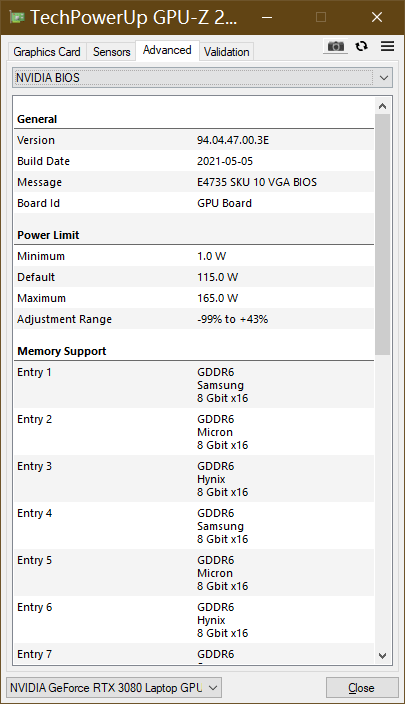This screenshot has height=704, width=405.
Task: Switch to the Graphics Card tab
Action: tap(47, 52)
